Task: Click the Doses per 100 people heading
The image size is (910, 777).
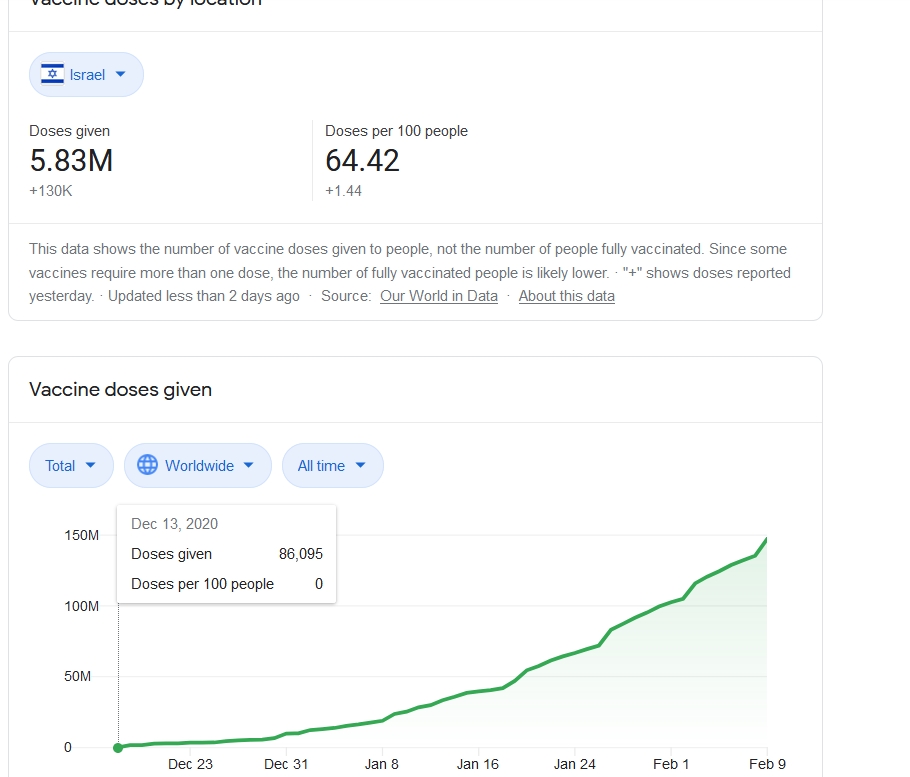Action: tap(396, 131)
